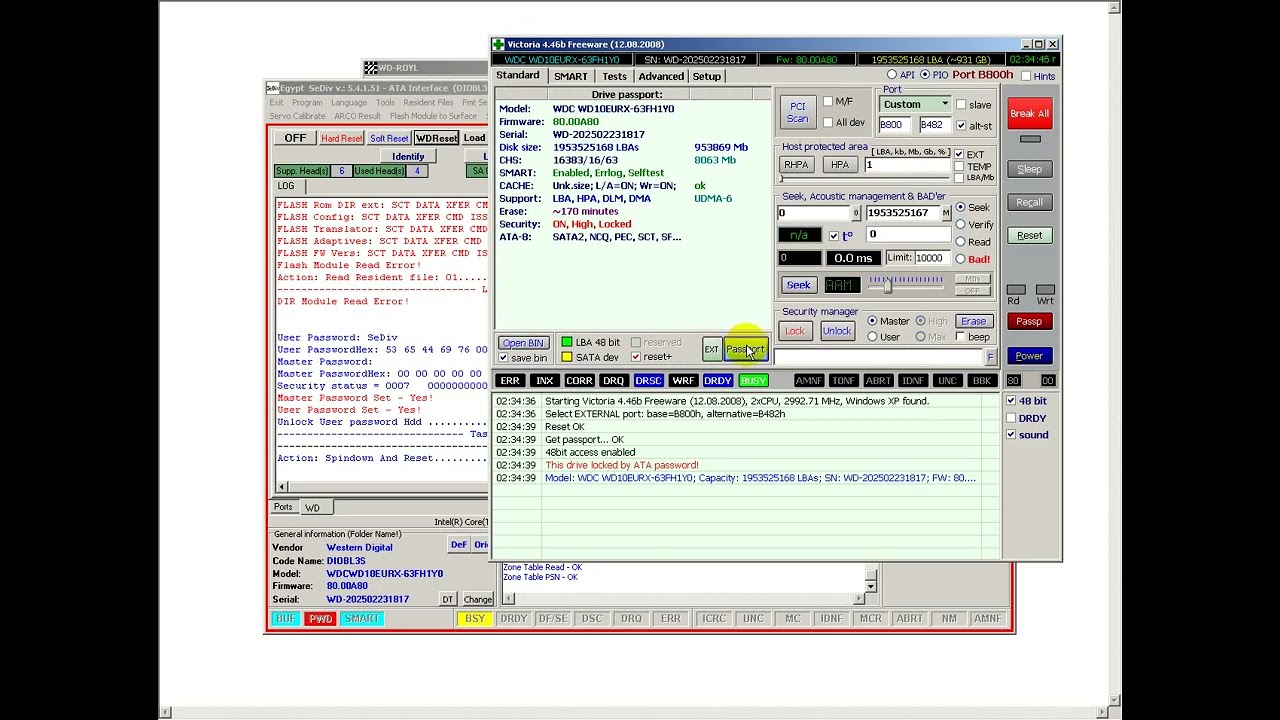The height and width of the screenshot is (720, 1280).
Task: Toggle the reset+ checkbox
Action: coord(636,357)
